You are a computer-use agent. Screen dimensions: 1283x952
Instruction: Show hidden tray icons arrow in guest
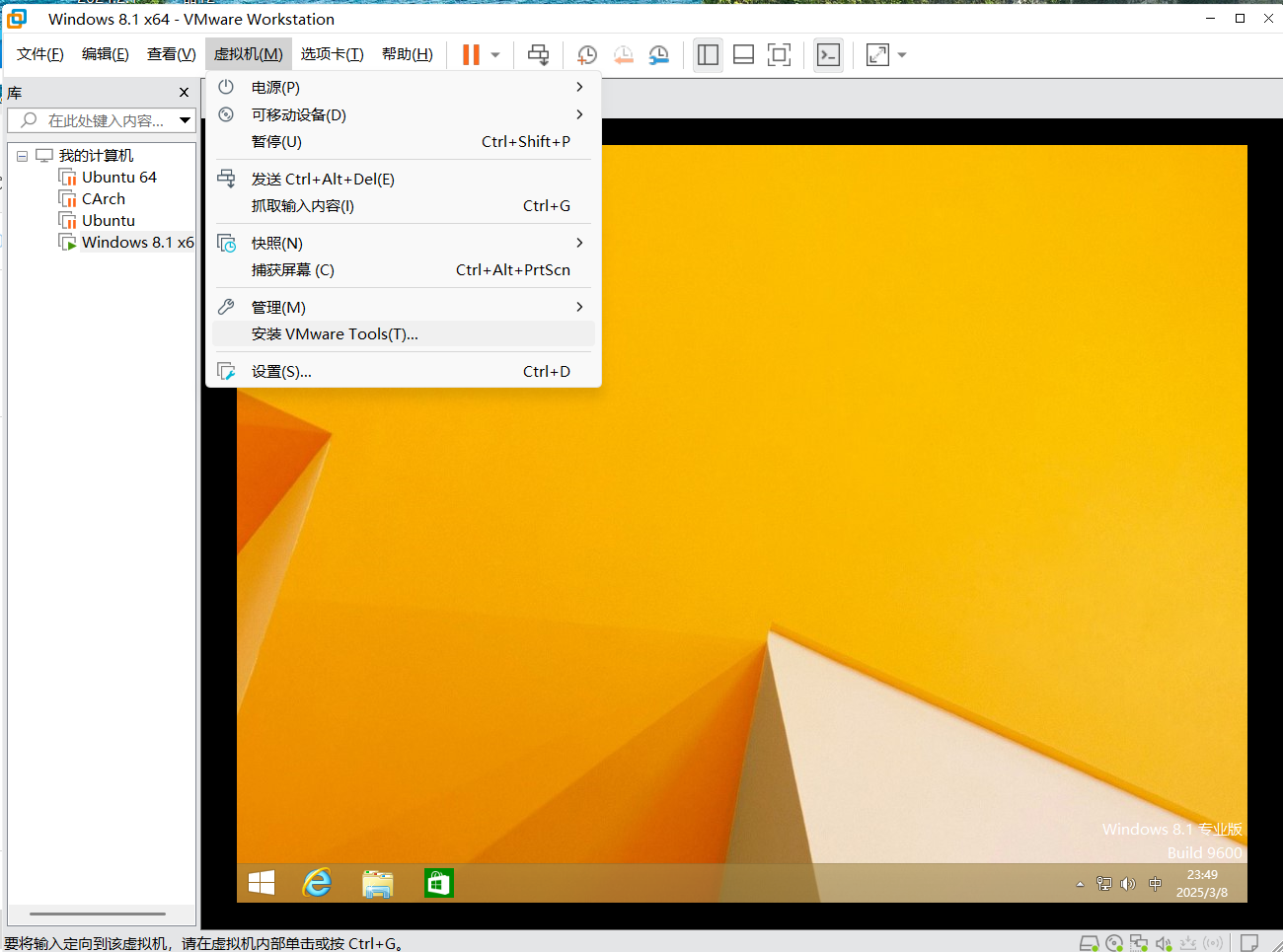[1080, 884]
